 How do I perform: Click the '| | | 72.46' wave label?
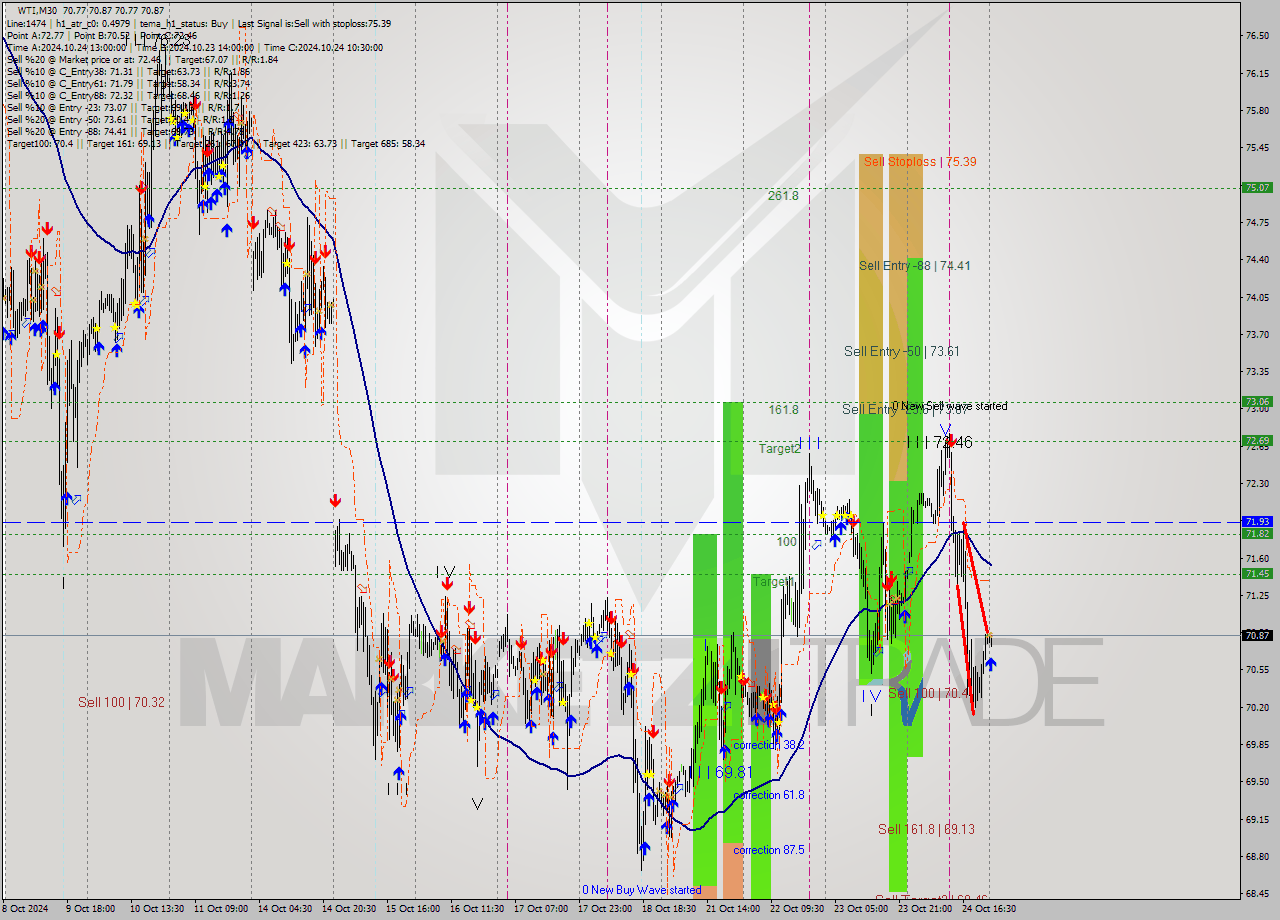coord(939,441)
